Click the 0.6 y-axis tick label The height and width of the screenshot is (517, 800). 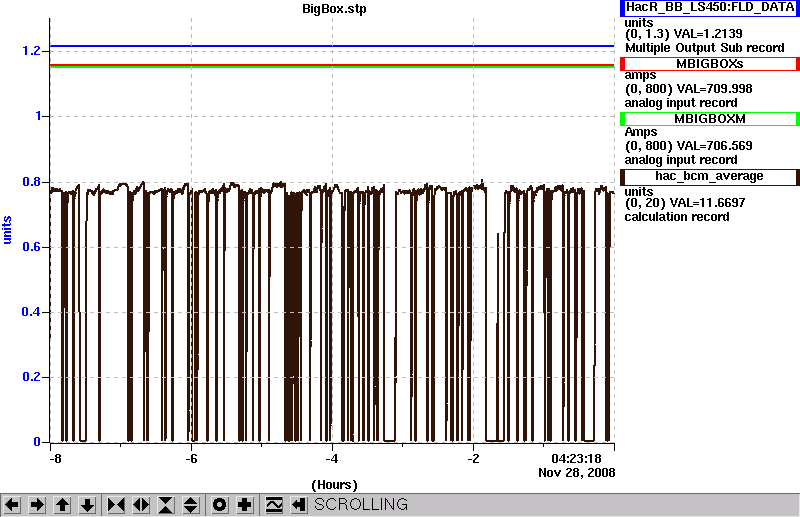point(31,248)
